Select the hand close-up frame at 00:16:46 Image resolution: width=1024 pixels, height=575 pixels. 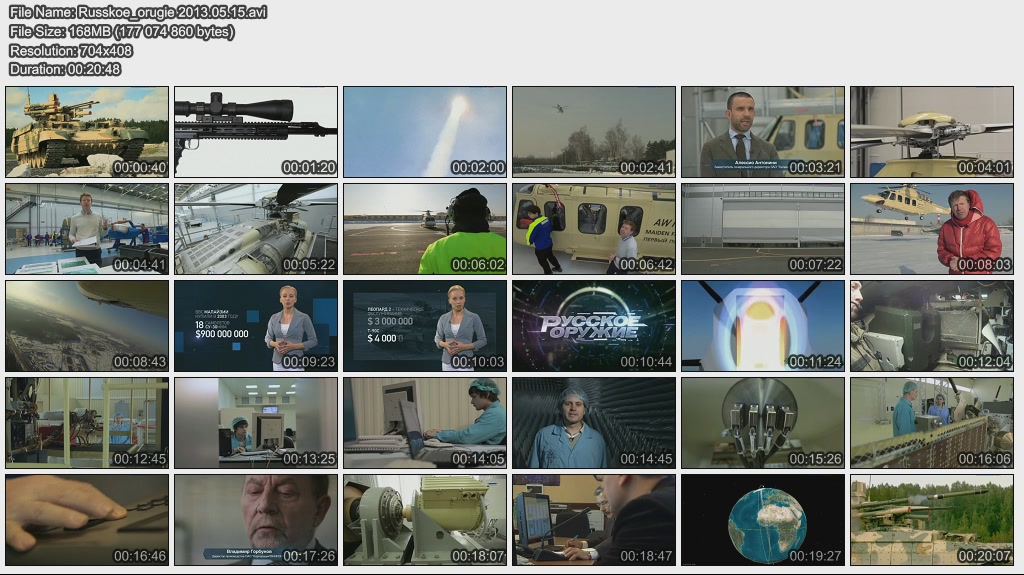coord(87,520)
